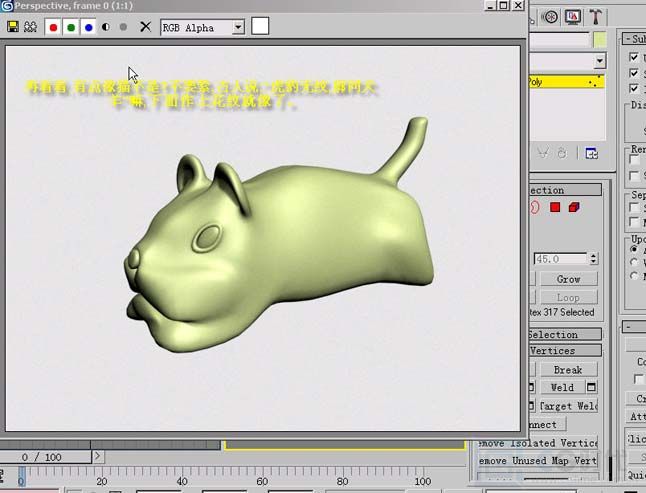Save the rendered bitmap with the disk icon

[13, 27]
